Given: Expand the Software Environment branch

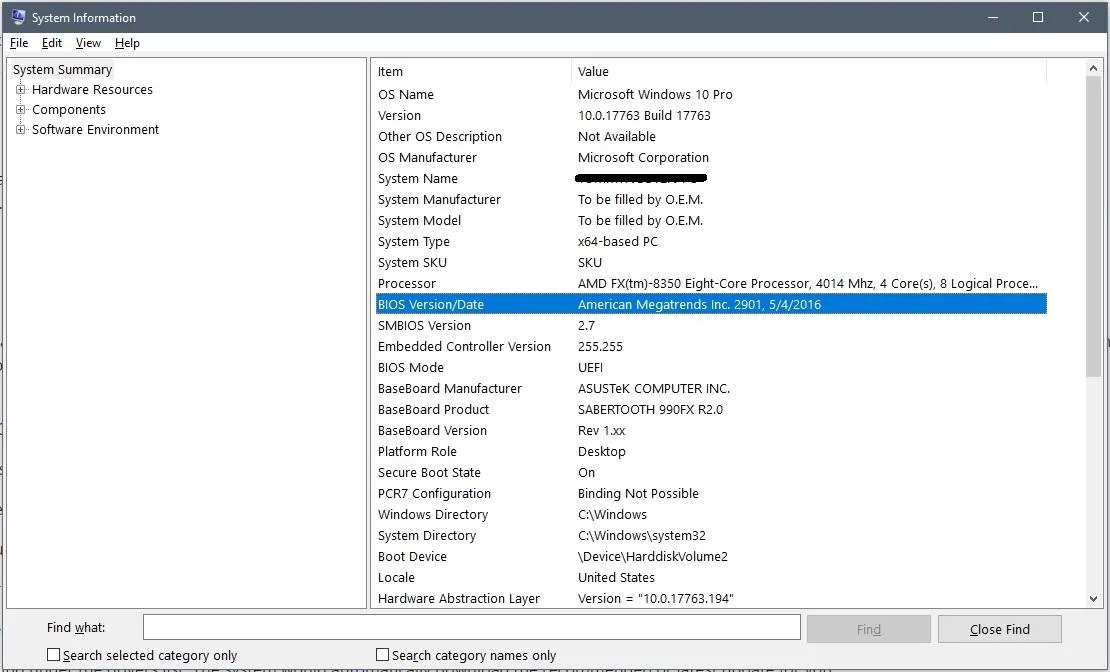Looking at the screenshot, I should (x=22, y=129).
